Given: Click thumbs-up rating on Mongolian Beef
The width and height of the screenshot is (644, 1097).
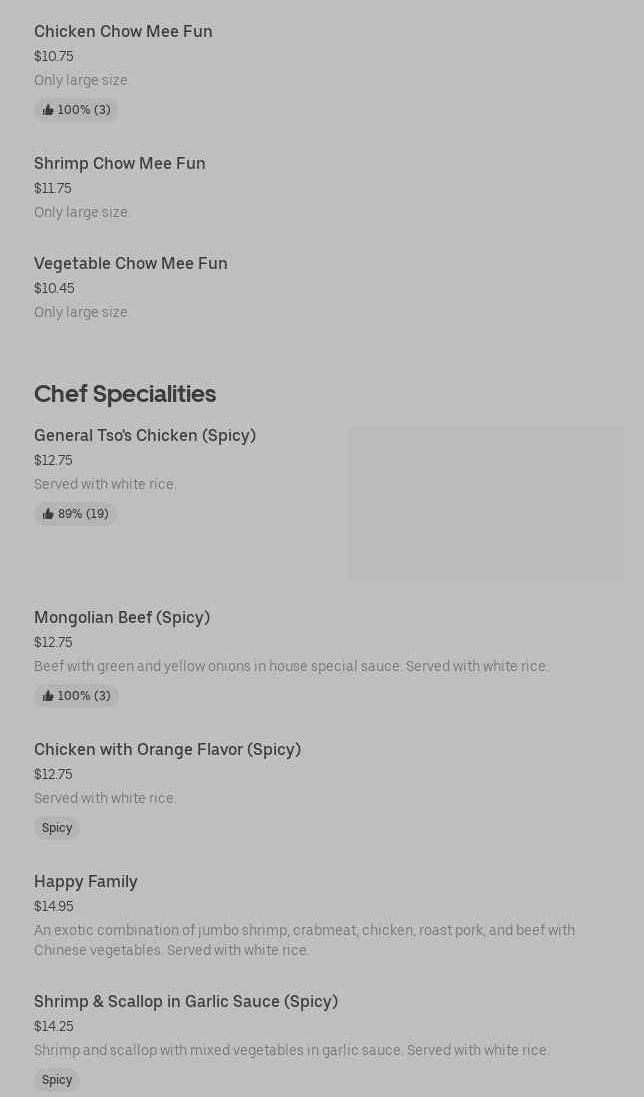Looking at the screenshot, I should (x=76, y=696).
